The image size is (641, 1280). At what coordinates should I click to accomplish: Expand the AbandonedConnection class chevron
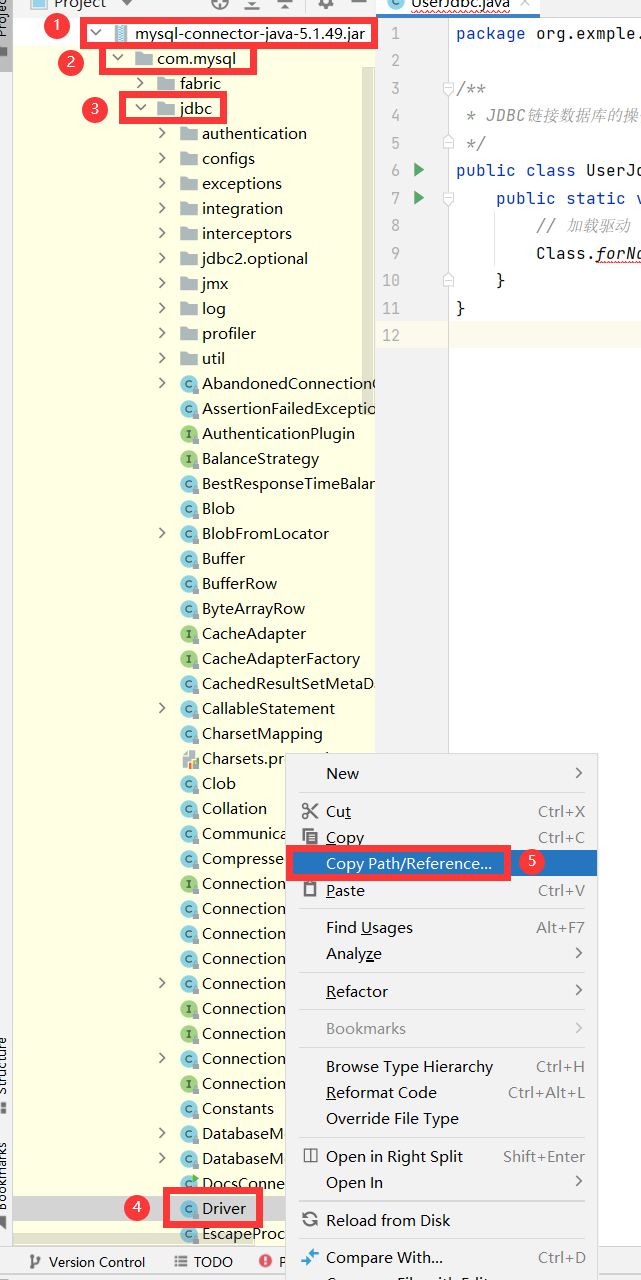(162, 383)
